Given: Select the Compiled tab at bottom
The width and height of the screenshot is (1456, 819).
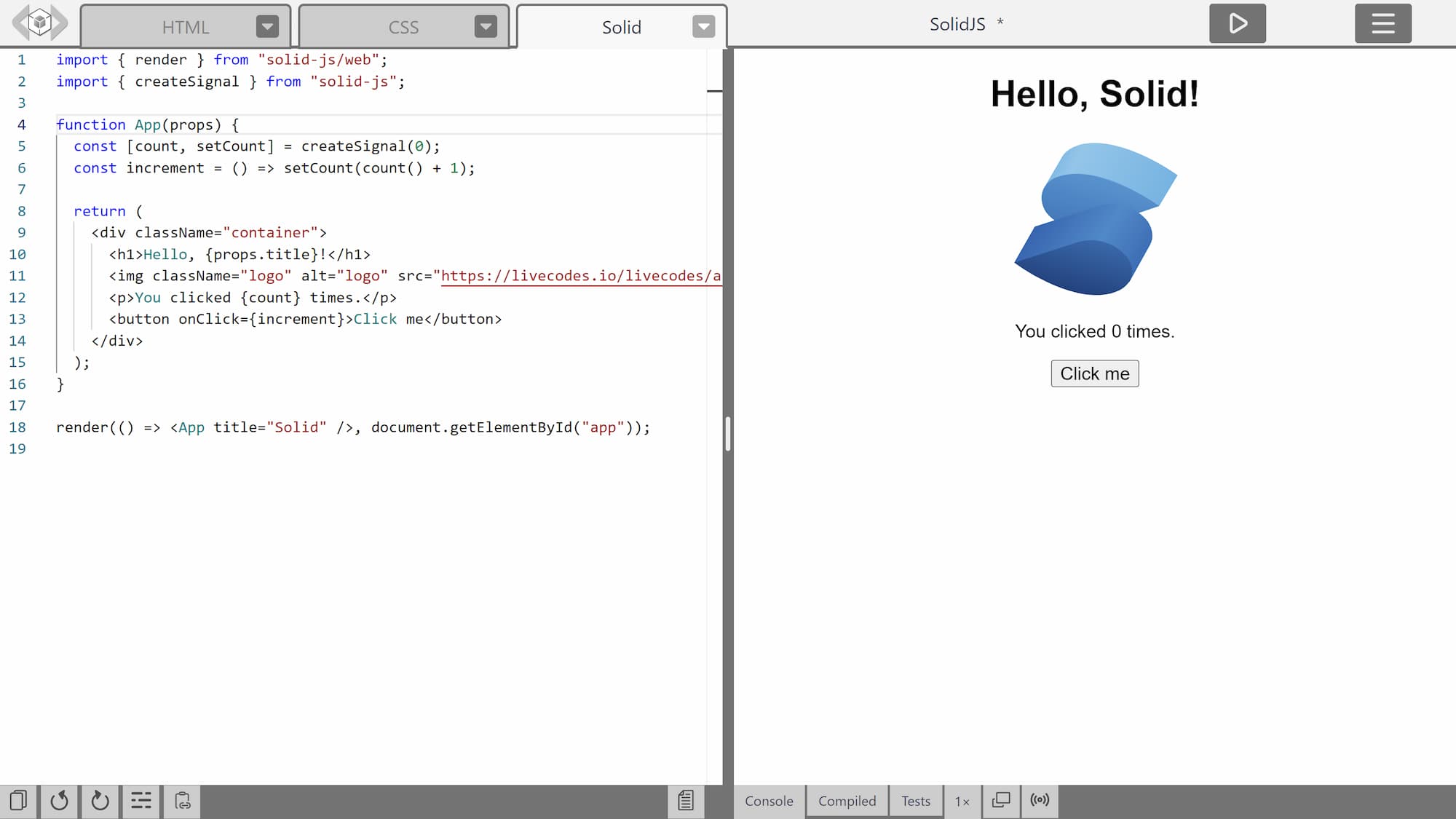Looking at the screenshot, I should [847, 800].
